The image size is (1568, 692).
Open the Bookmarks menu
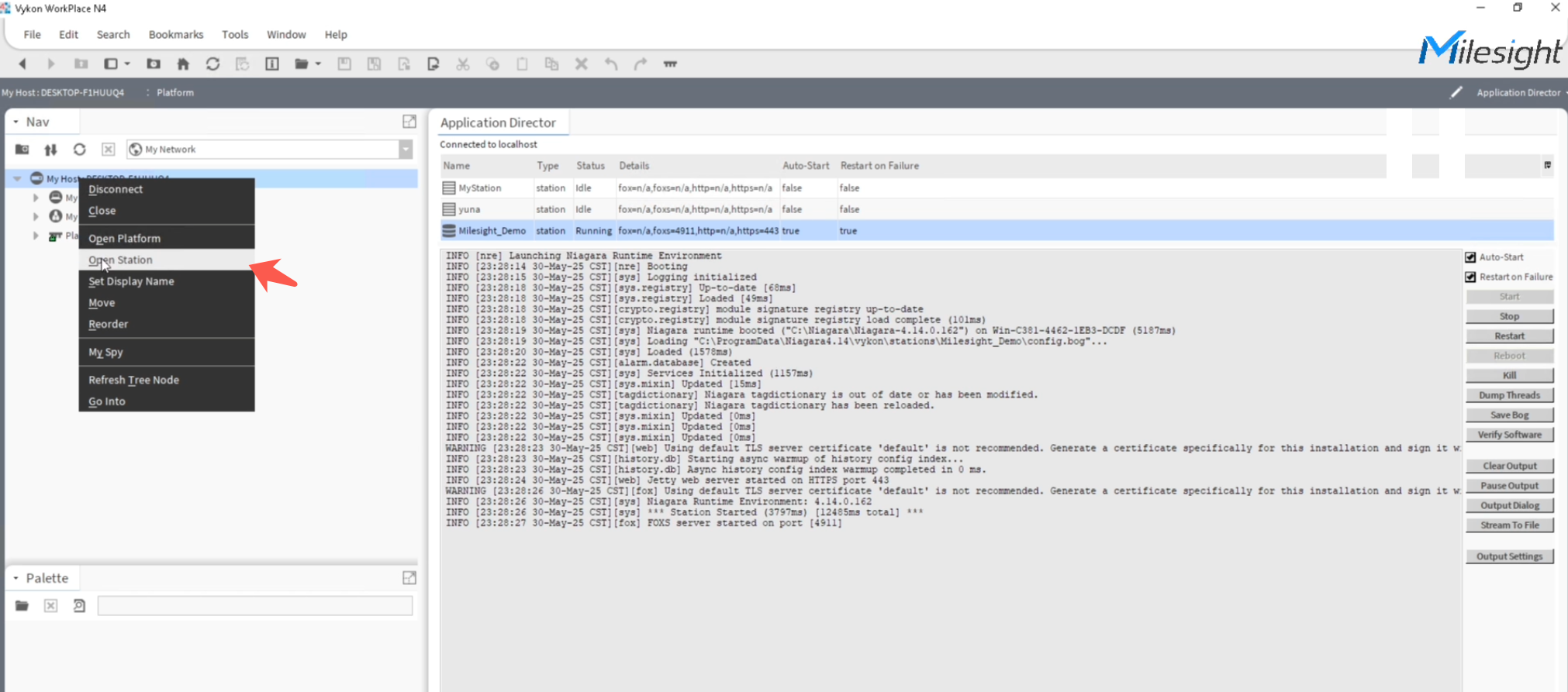click(x=176, y=35)
